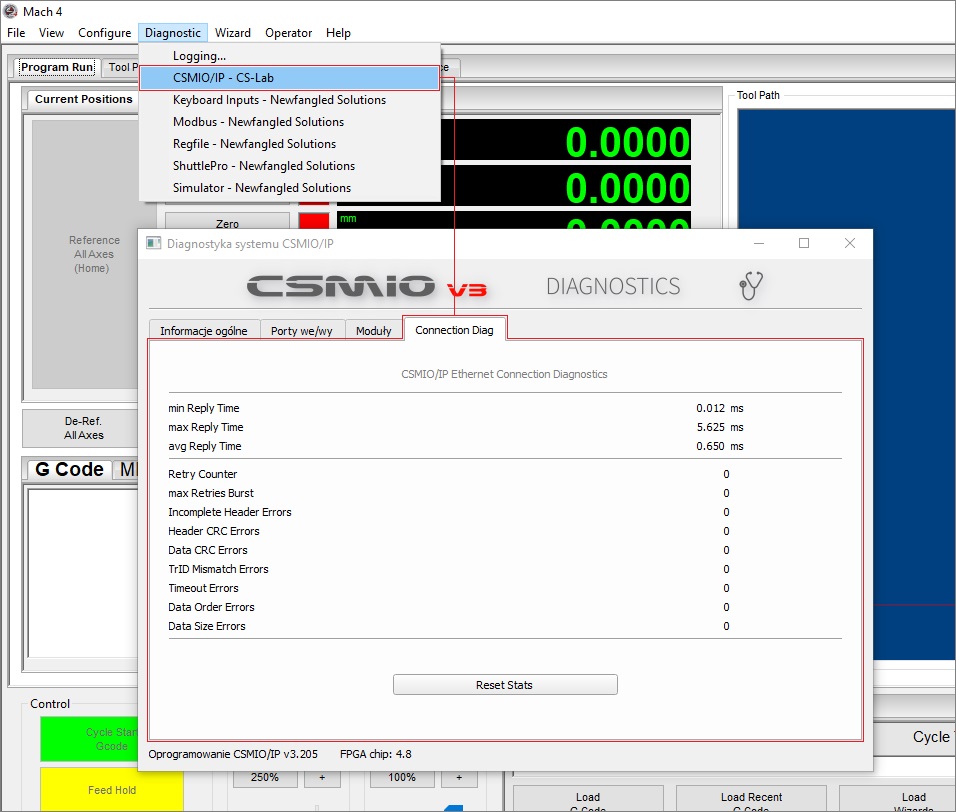Click the plus button beside 250%
The image size is (956, 812).
coord(322,778)
